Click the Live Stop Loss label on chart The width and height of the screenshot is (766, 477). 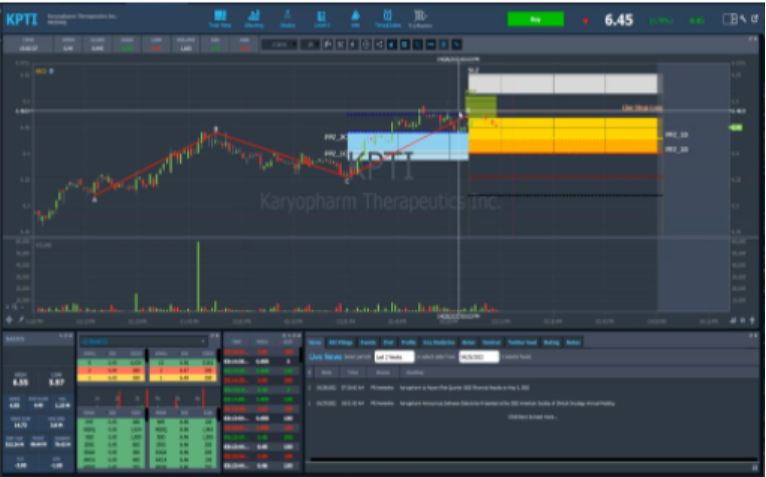click(642, 108)
